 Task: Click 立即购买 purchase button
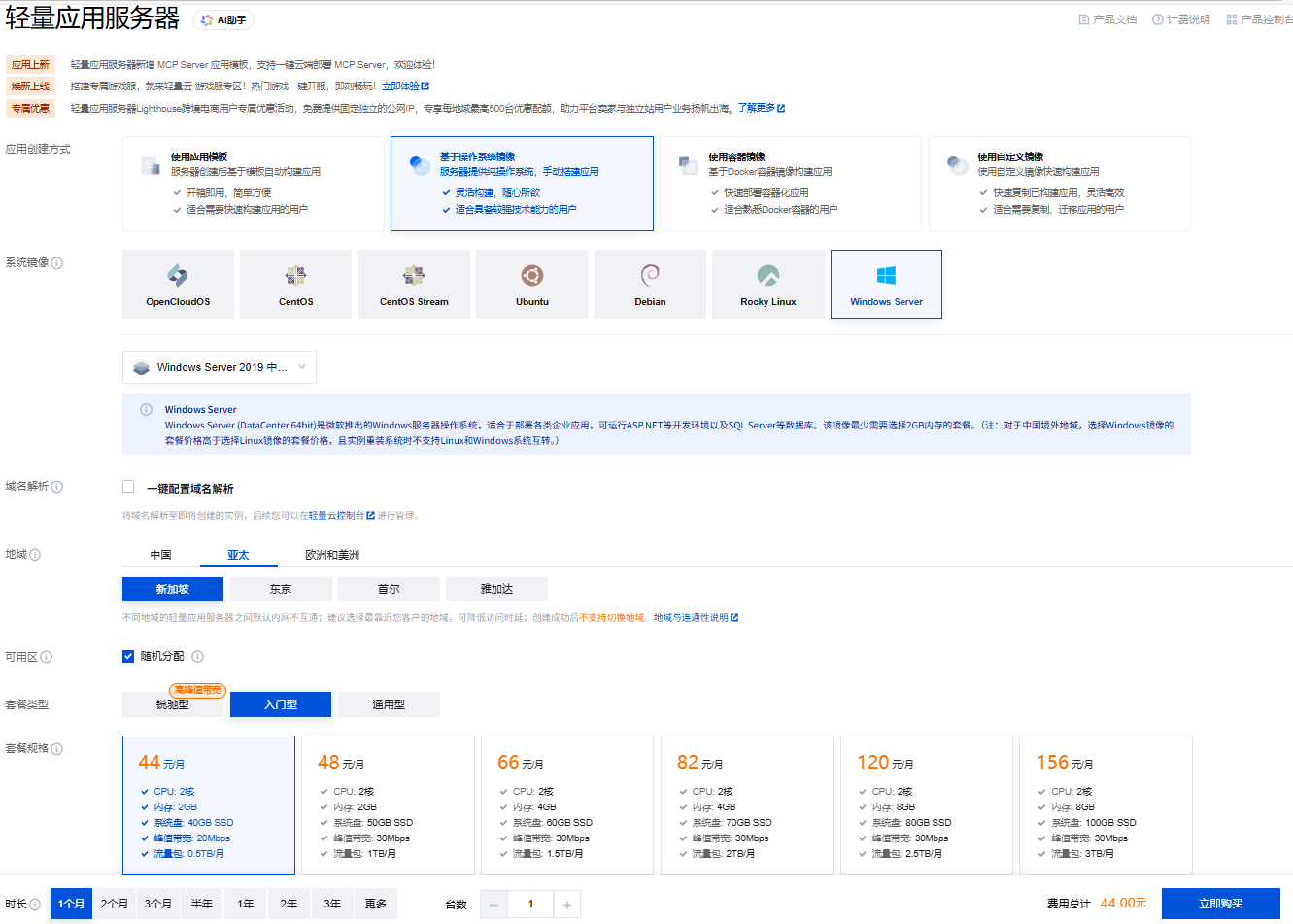tap(1221, 904)
